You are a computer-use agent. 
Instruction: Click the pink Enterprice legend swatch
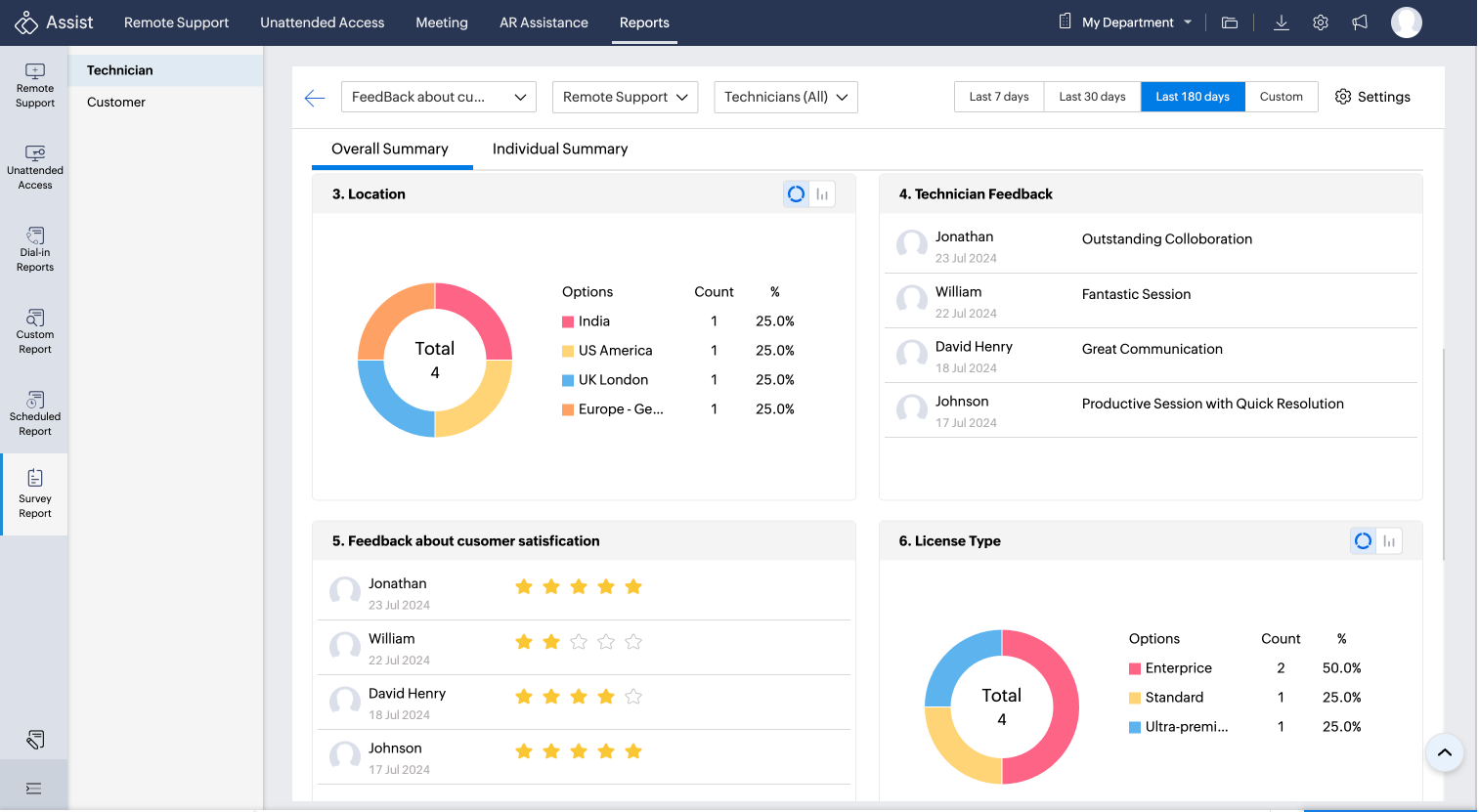(x=1135, y=668)
